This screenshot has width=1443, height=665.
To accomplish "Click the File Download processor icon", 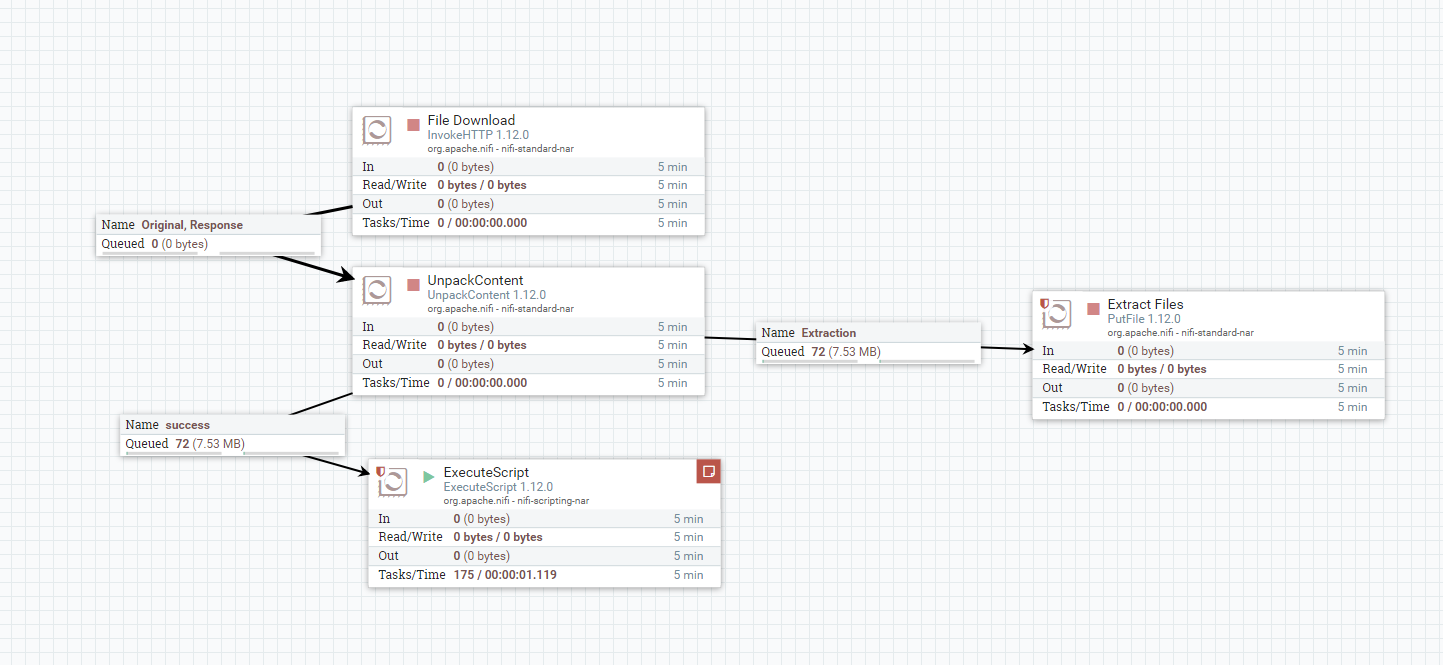I will pyautogui.click(x=377, y=130).
